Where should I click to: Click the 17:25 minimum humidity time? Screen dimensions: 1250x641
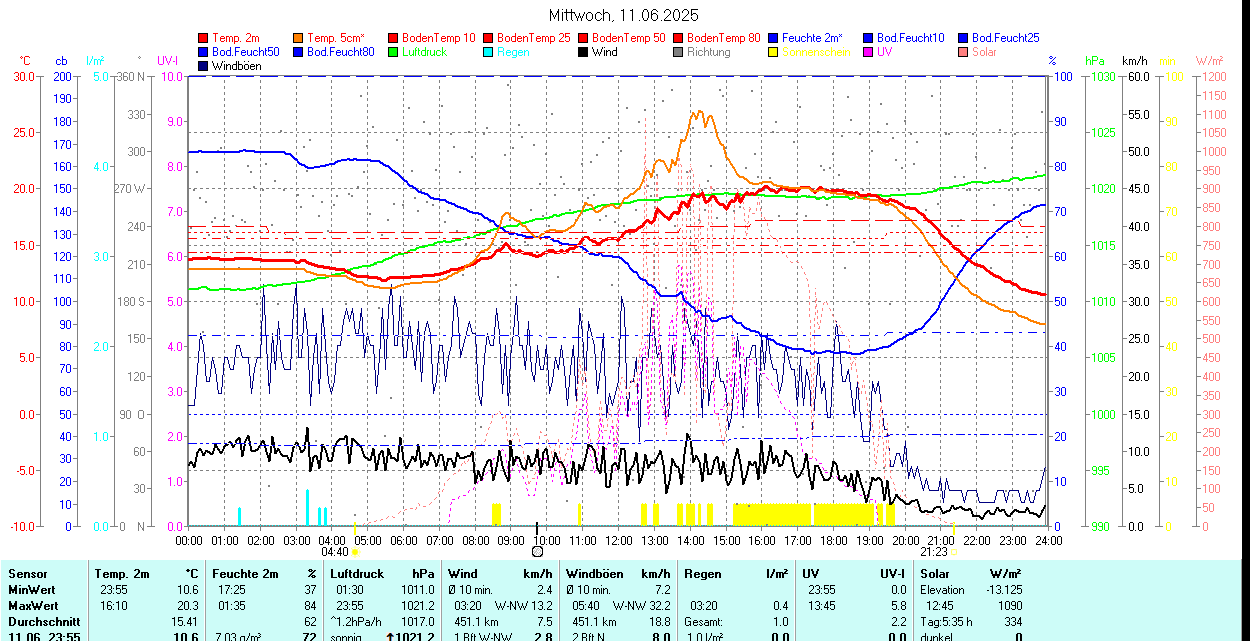[230, 590]
